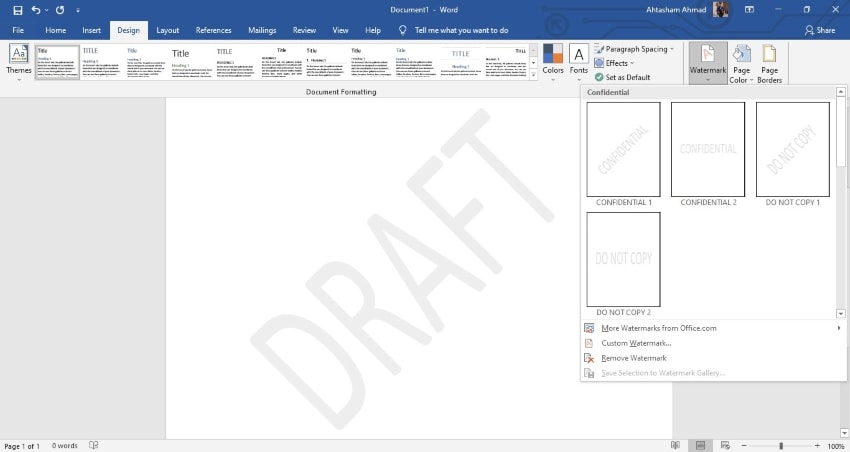The width and height of the screenshot is (850, 452).
Task: Switch to the Review tab
Action: click(x=304, y=30)
